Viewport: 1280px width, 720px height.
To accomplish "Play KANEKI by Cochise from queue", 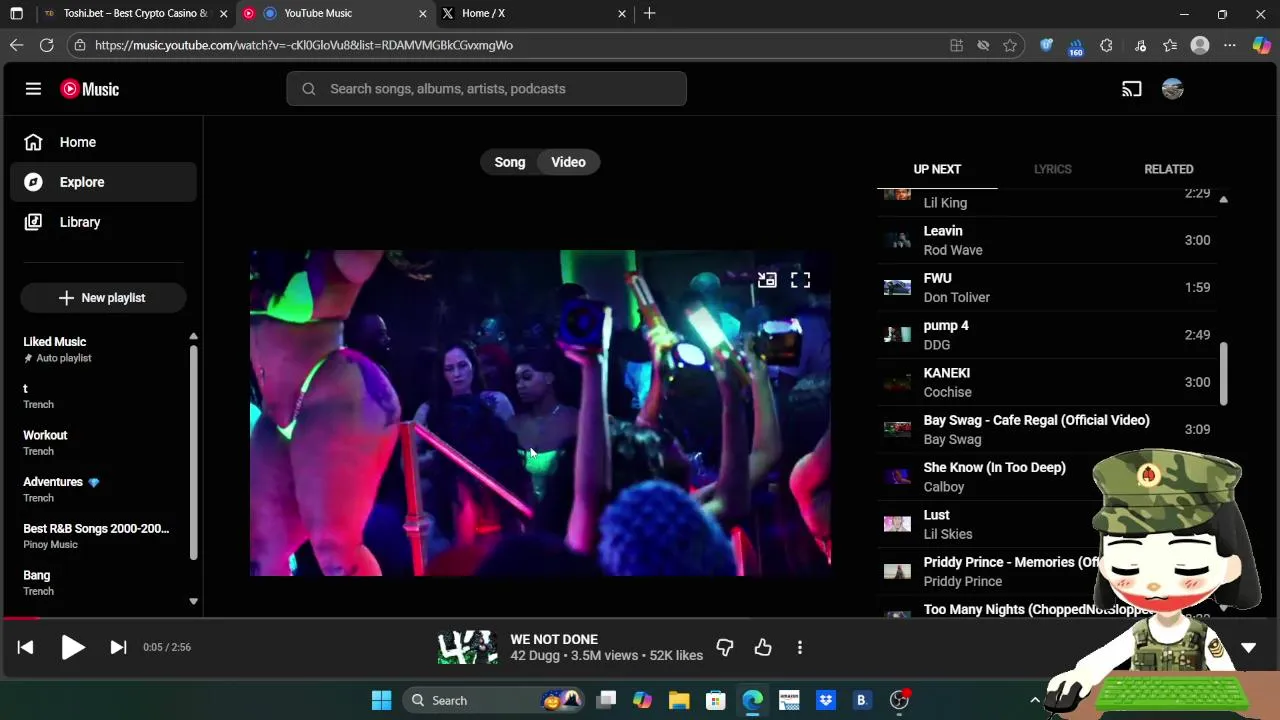I will pos(1047,382).
